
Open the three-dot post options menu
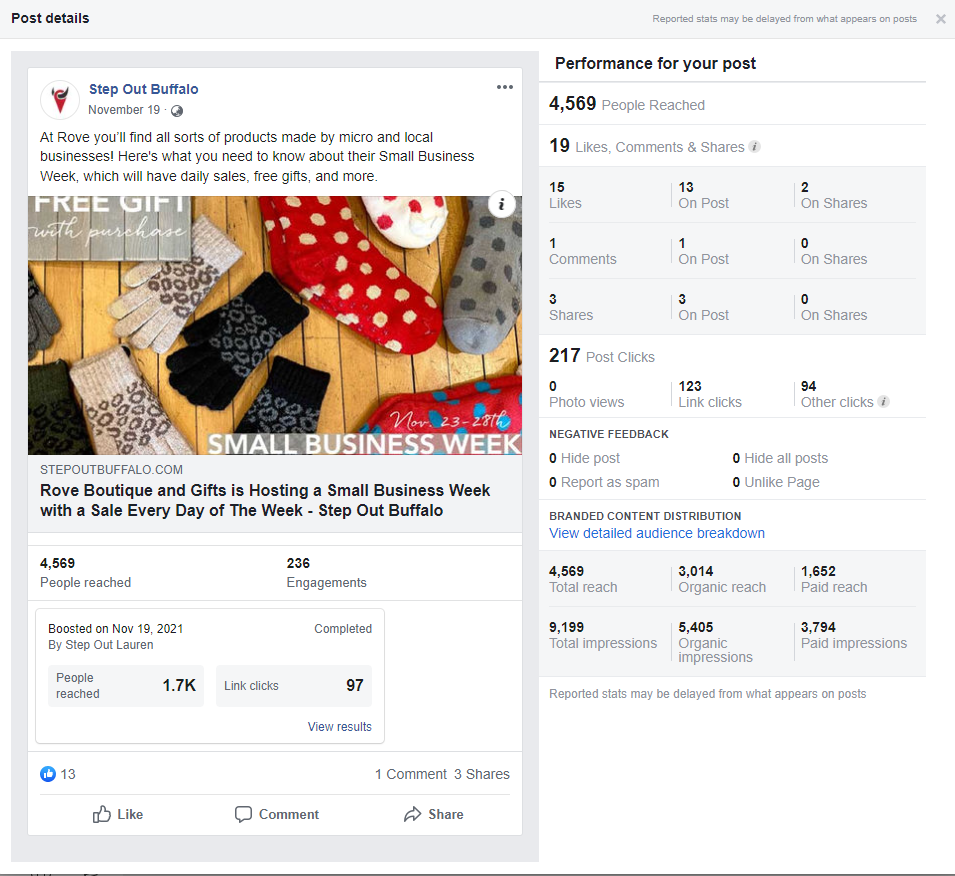point(504,87)
